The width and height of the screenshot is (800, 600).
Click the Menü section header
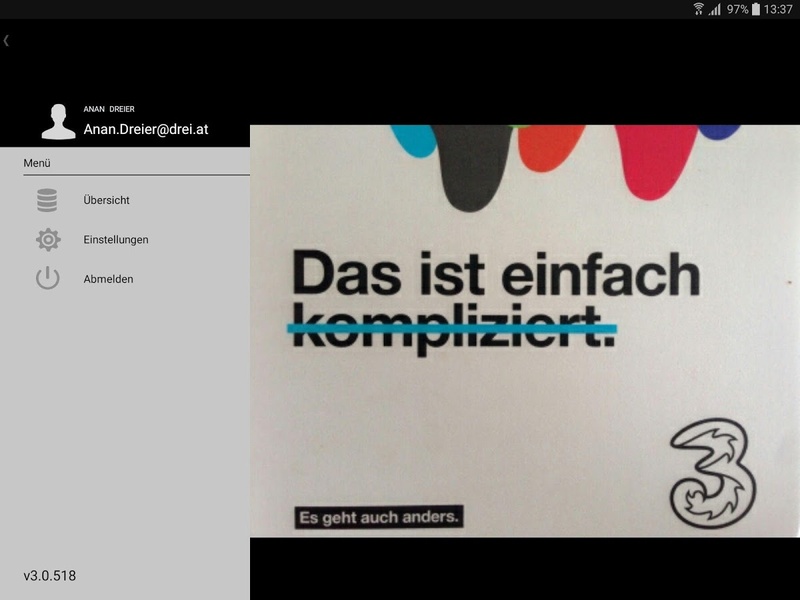[37, 163]
